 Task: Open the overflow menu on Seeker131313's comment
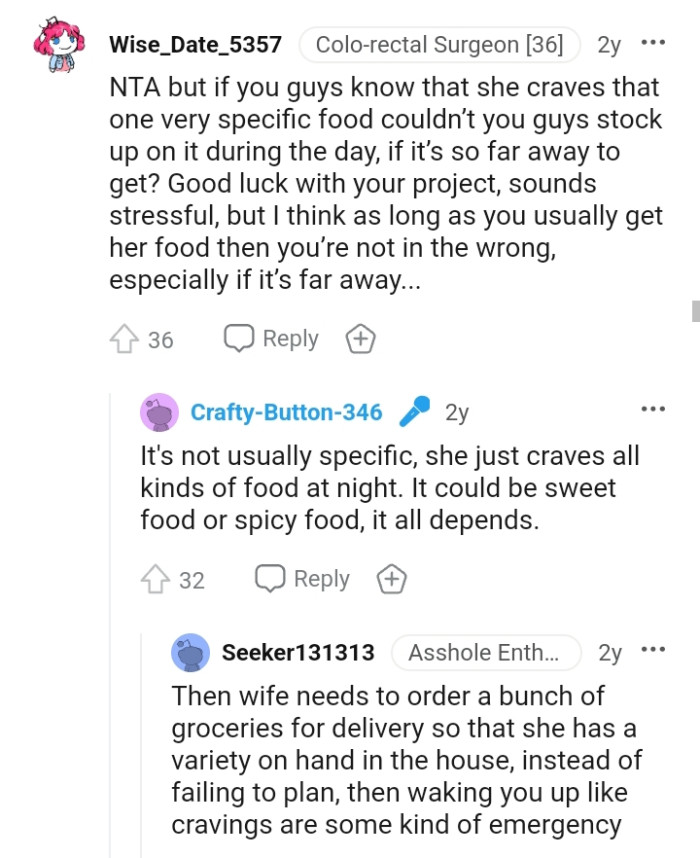tap(654, 649)
